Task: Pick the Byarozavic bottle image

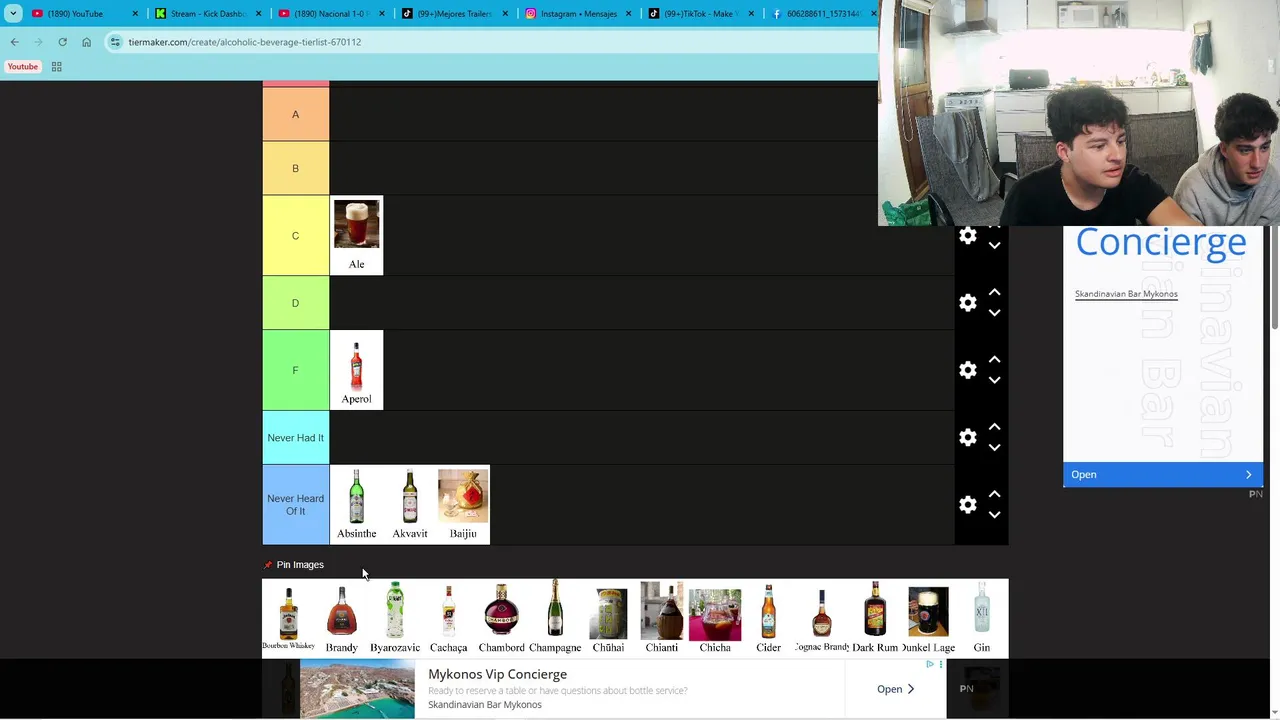Action: [x=395, y=618]
